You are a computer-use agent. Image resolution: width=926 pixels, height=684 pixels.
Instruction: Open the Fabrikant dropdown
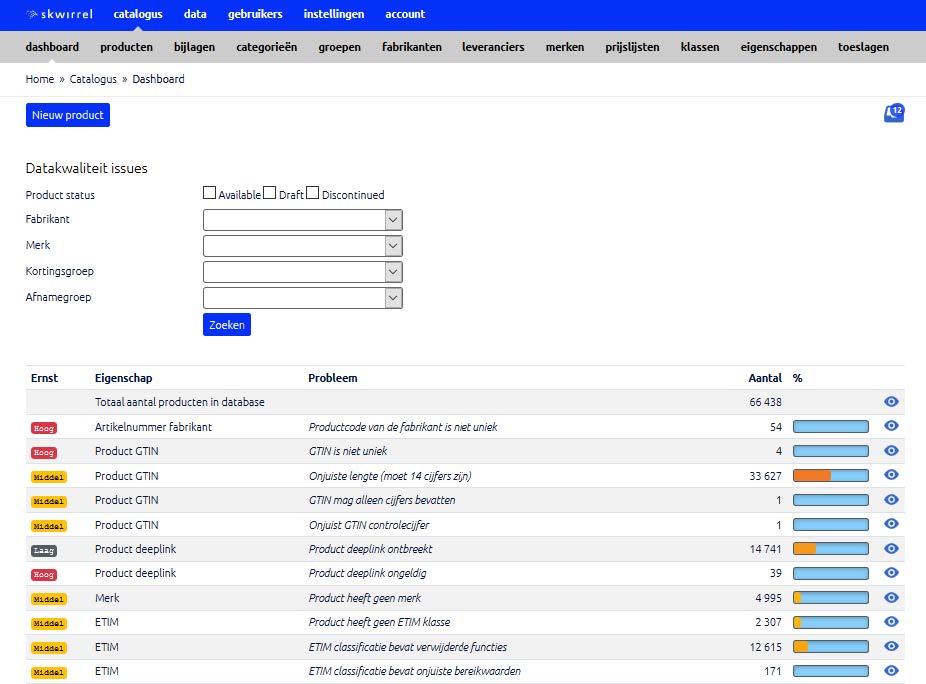click(x=302, y=220)
